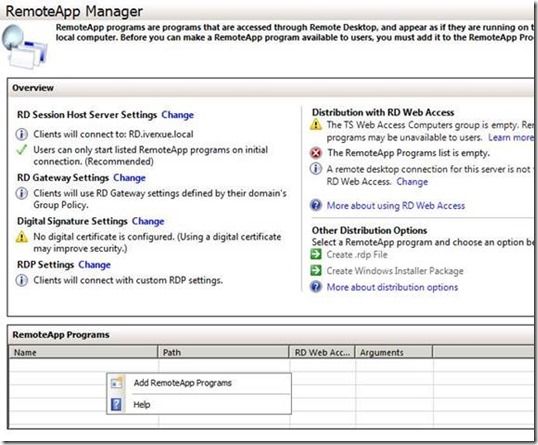Follow the Learn more link
This screenshot has width=538, height=445.
pyautogui.click(x=511, y=138)
